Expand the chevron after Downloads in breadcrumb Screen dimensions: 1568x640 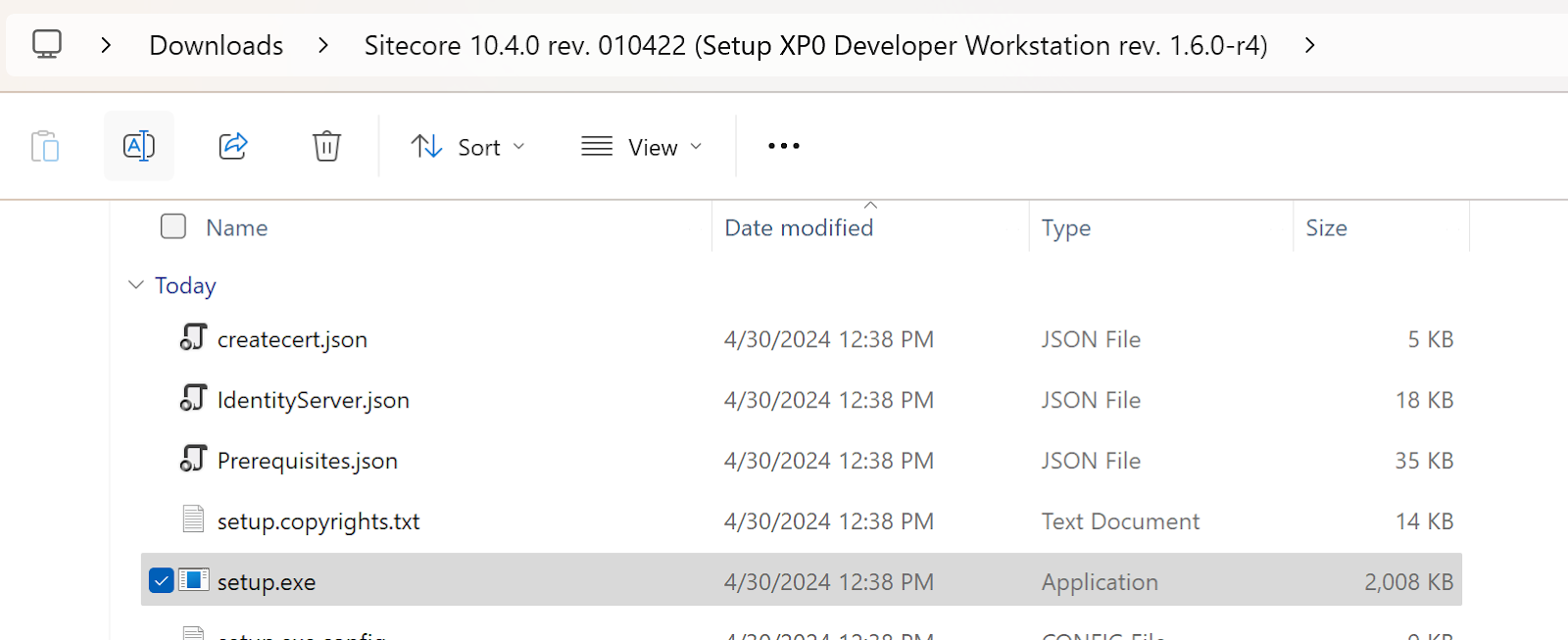tap(323, 45)
